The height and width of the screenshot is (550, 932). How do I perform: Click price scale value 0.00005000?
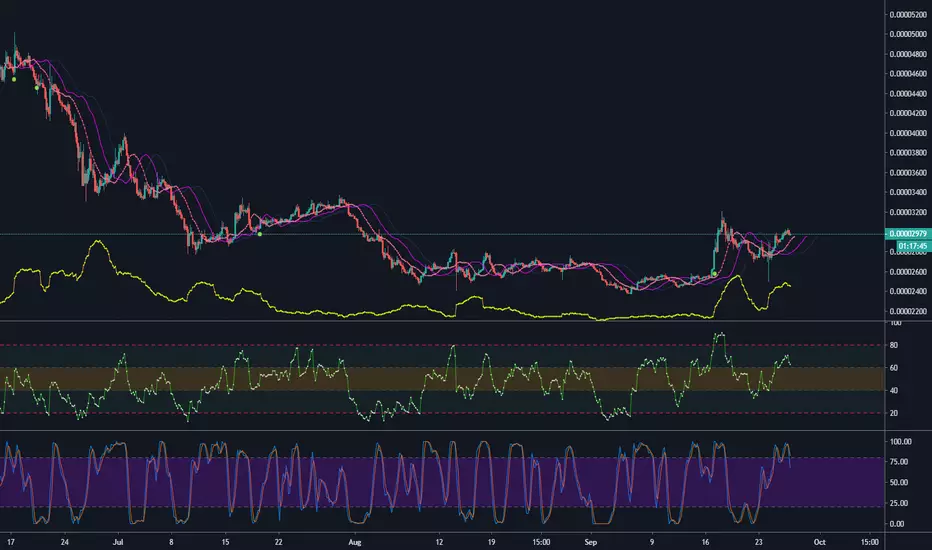point(908,34)
